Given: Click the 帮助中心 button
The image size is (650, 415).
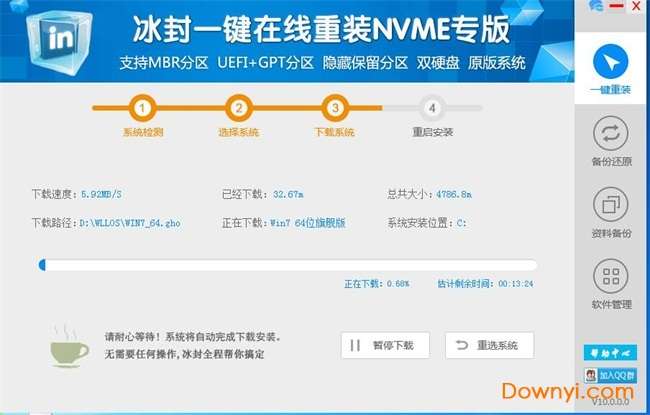Looking at the screenshot, I should 610,352.
